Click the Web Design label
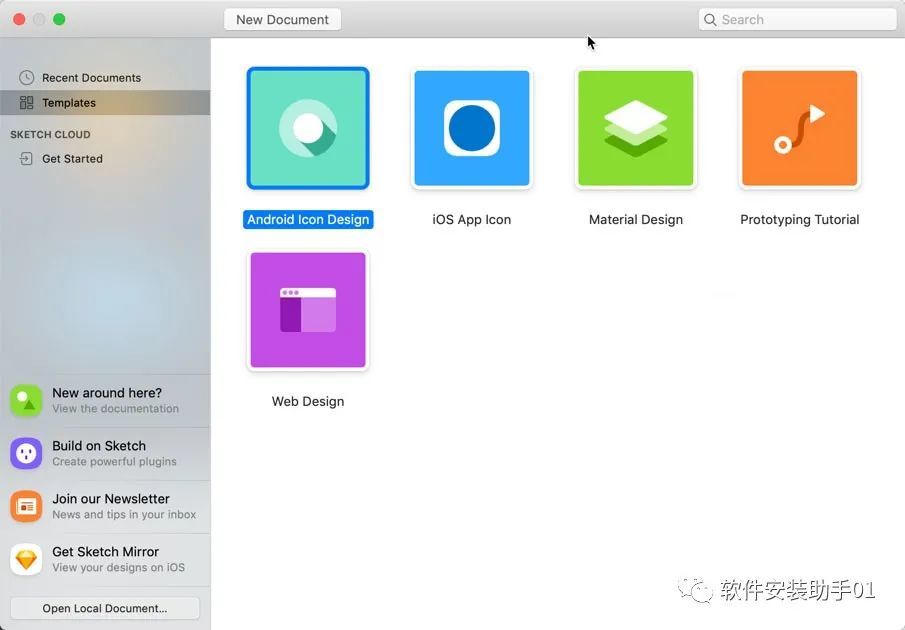905x630 pixels. coord(308,401)
